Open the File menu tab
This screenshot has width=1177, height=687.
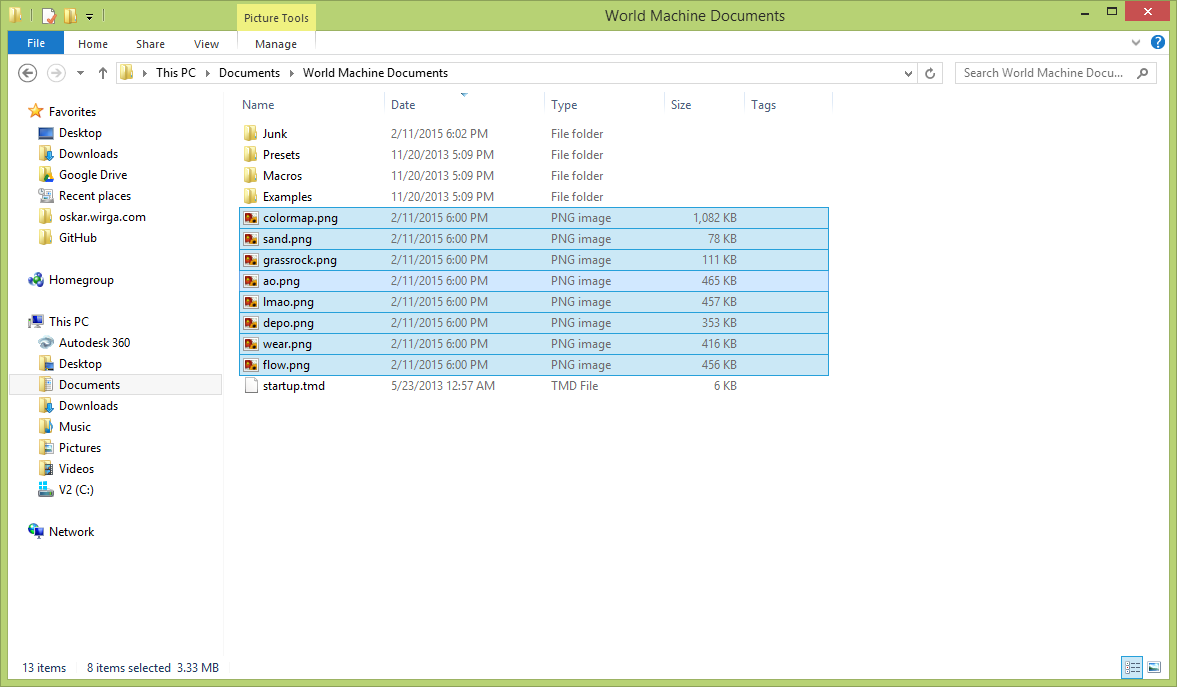[x=36, y=43]
